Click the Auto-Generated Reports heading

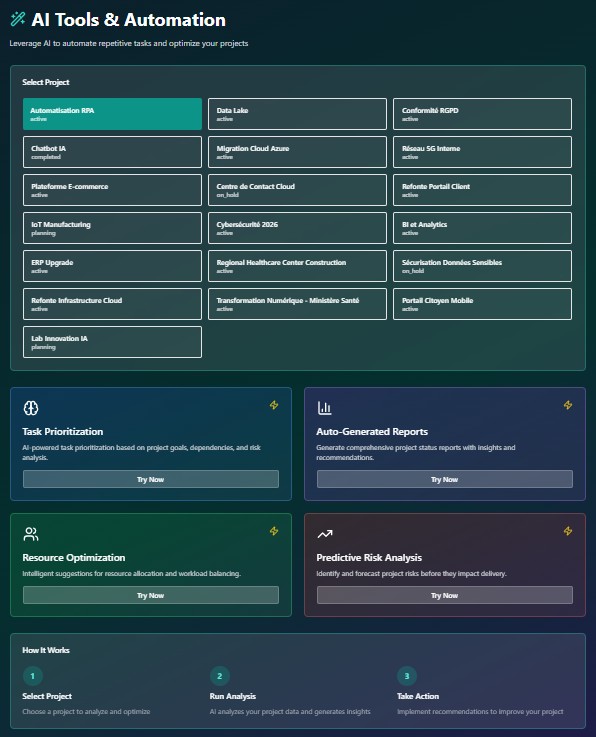[x=372, y=431]
